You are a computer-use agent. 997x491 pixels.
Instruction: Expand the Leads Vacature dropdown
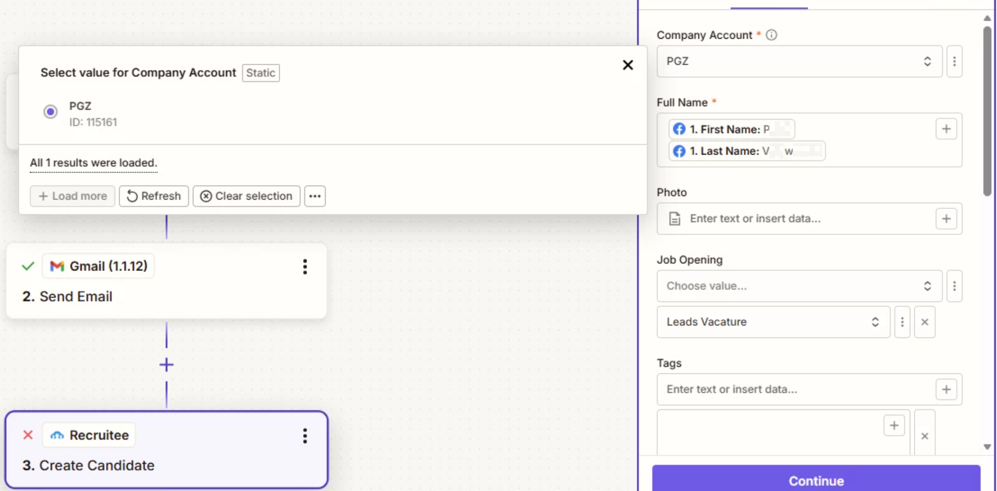[x=772, y=322]
